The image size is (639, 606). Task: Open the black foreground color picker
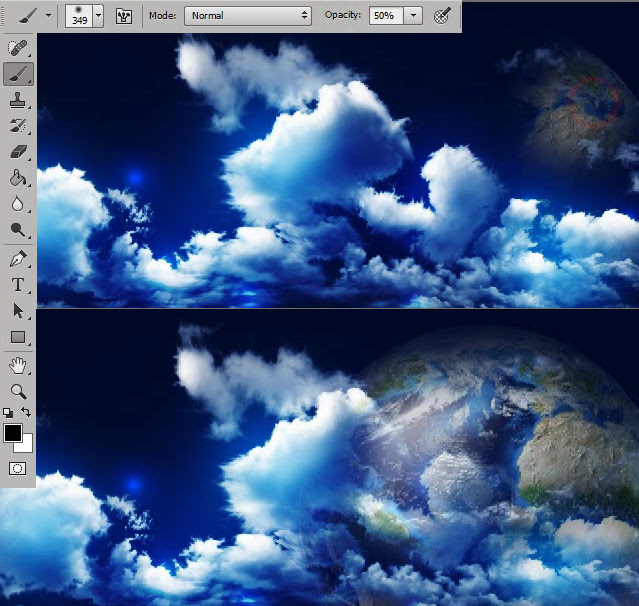[x=13, y=433]
